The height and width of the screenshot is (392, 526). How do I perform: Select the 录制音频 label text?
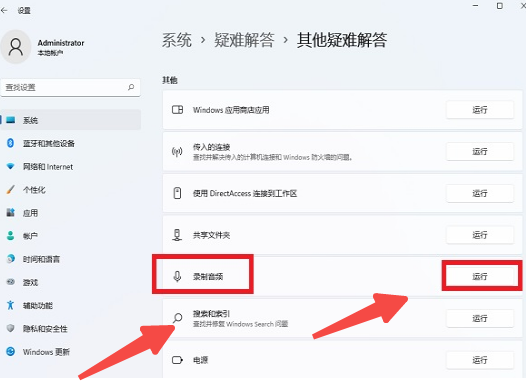tap(208, 277)
